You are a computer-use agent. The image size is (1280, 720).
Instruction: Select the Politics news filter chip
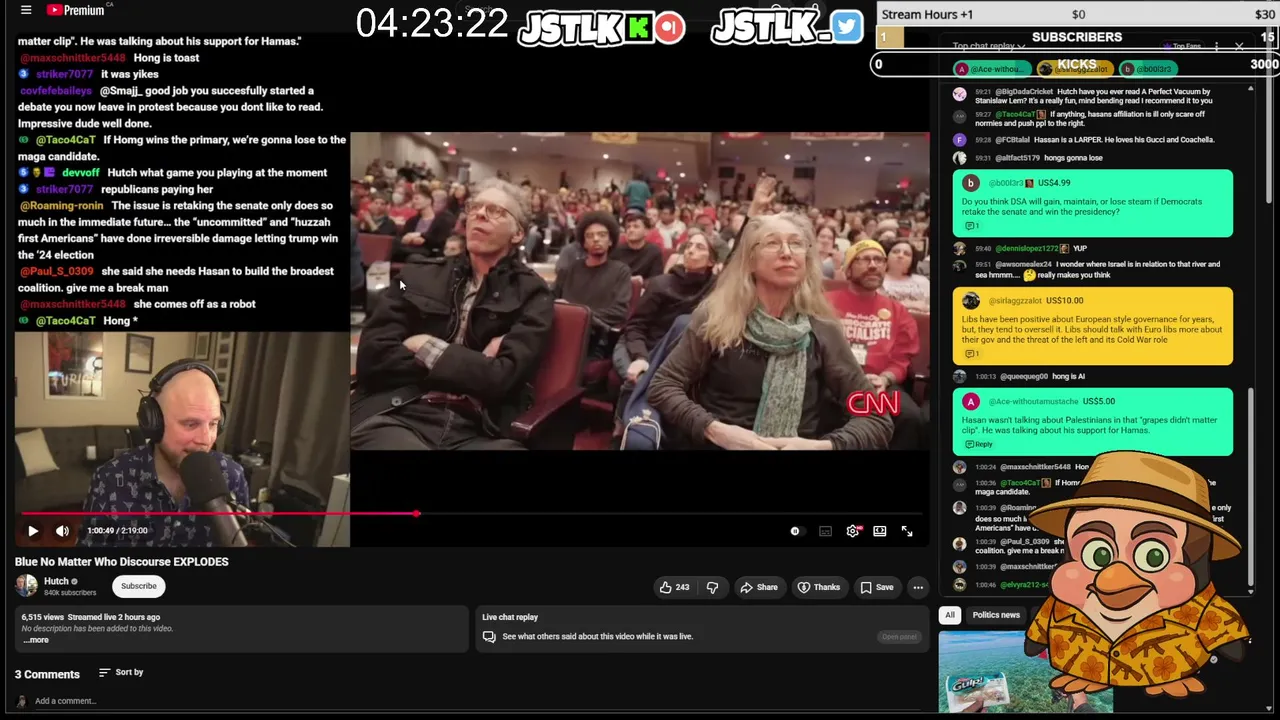pyautogui.click(x=996, y=615)
